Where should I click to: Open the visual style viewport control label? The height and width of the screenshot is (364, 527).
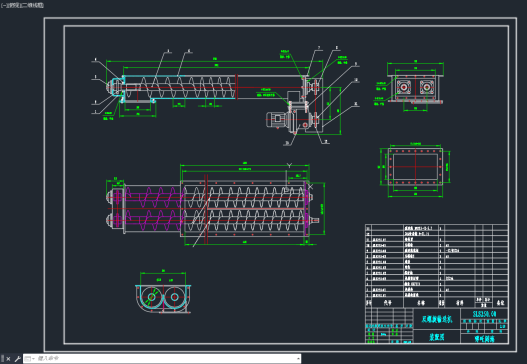coord(34,5)
